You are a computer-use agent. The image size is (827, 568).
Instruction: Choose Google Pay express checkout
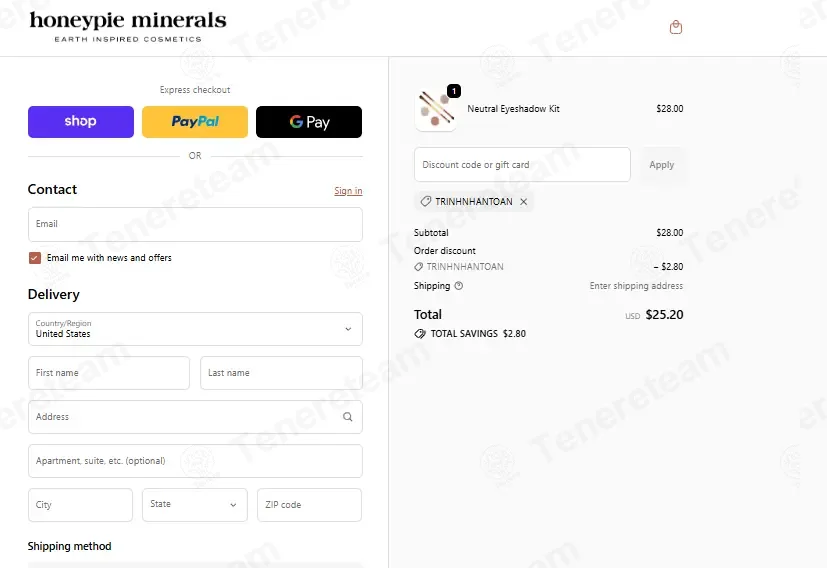click(309, 122)
